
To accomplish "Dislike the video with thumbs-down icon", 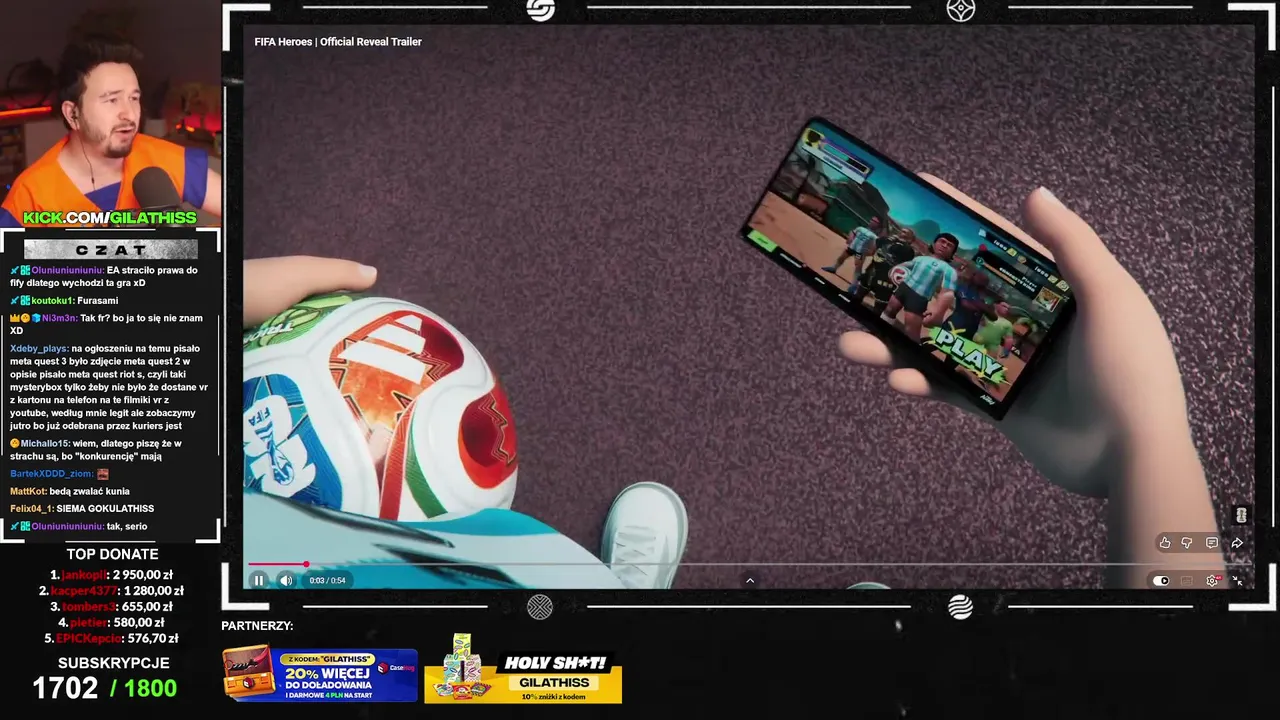I will coord(1187,543).
